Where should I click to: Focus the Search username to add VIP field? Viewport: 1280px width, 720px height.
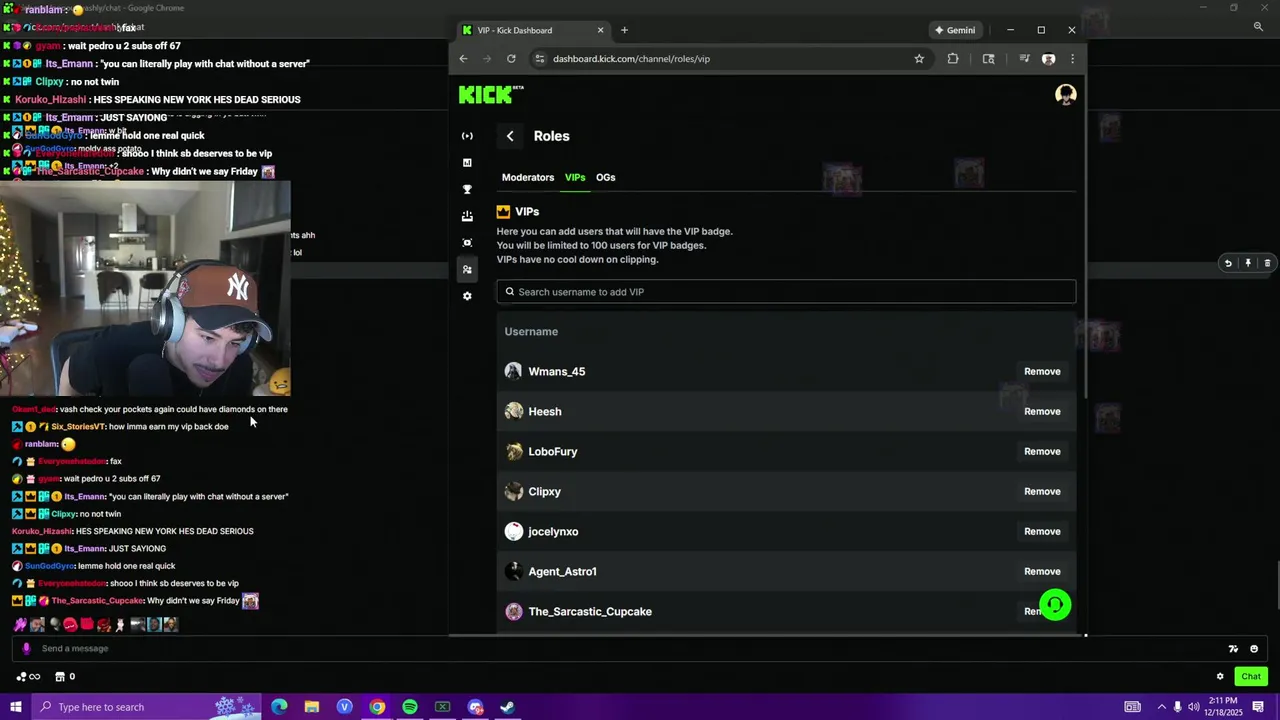[x=786, y=292]
